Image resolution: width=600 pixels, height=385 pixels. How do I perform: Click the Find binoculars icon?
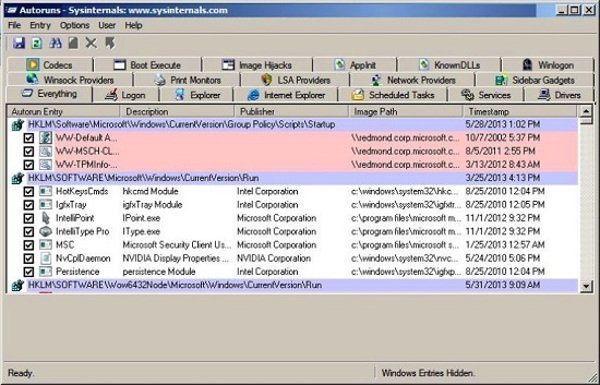55,43
